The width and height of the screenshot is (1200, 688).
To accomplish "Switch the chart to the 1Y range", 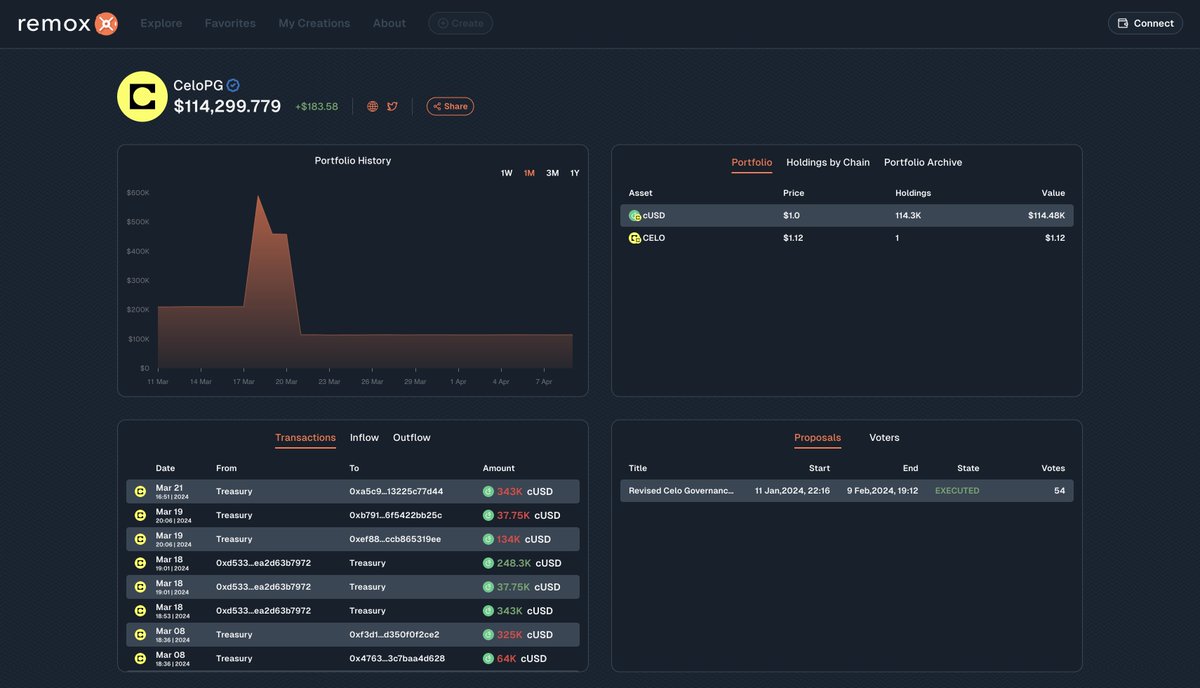I will pos(573,172).
